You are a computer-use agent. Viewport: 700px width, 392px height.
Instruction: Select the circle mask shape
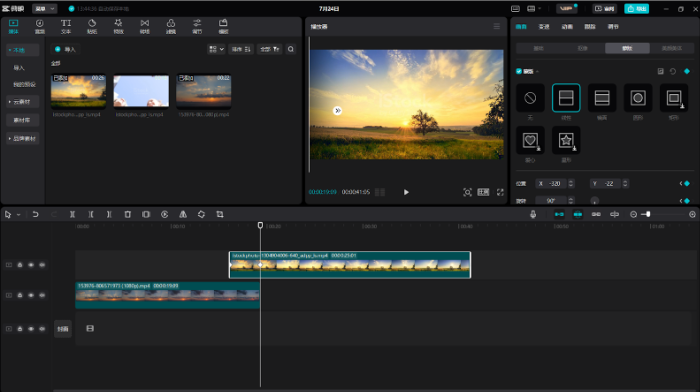(638, 98)
